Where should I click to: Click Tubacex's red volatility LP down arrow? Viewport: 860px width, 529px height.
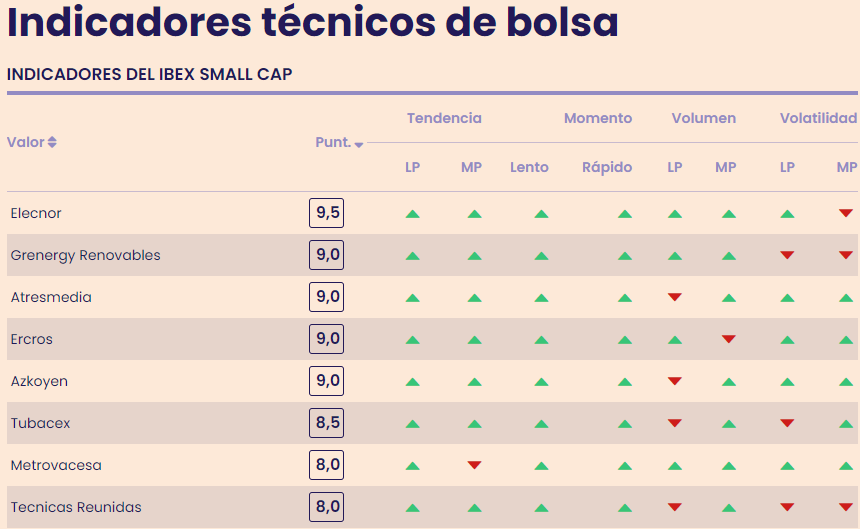coord(787,423)
